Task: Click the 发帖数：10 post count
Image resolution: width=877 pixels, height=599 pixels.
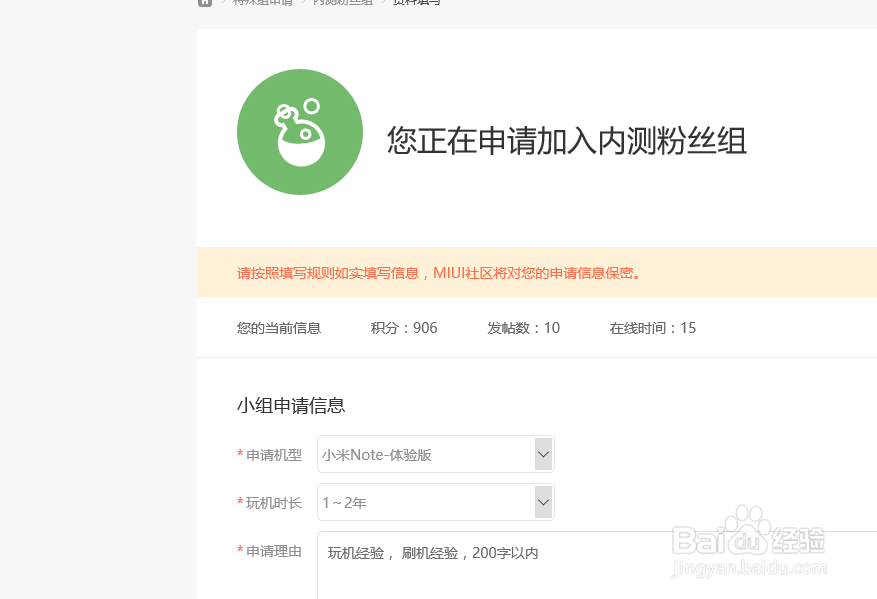Action: (x=522, y=327)
